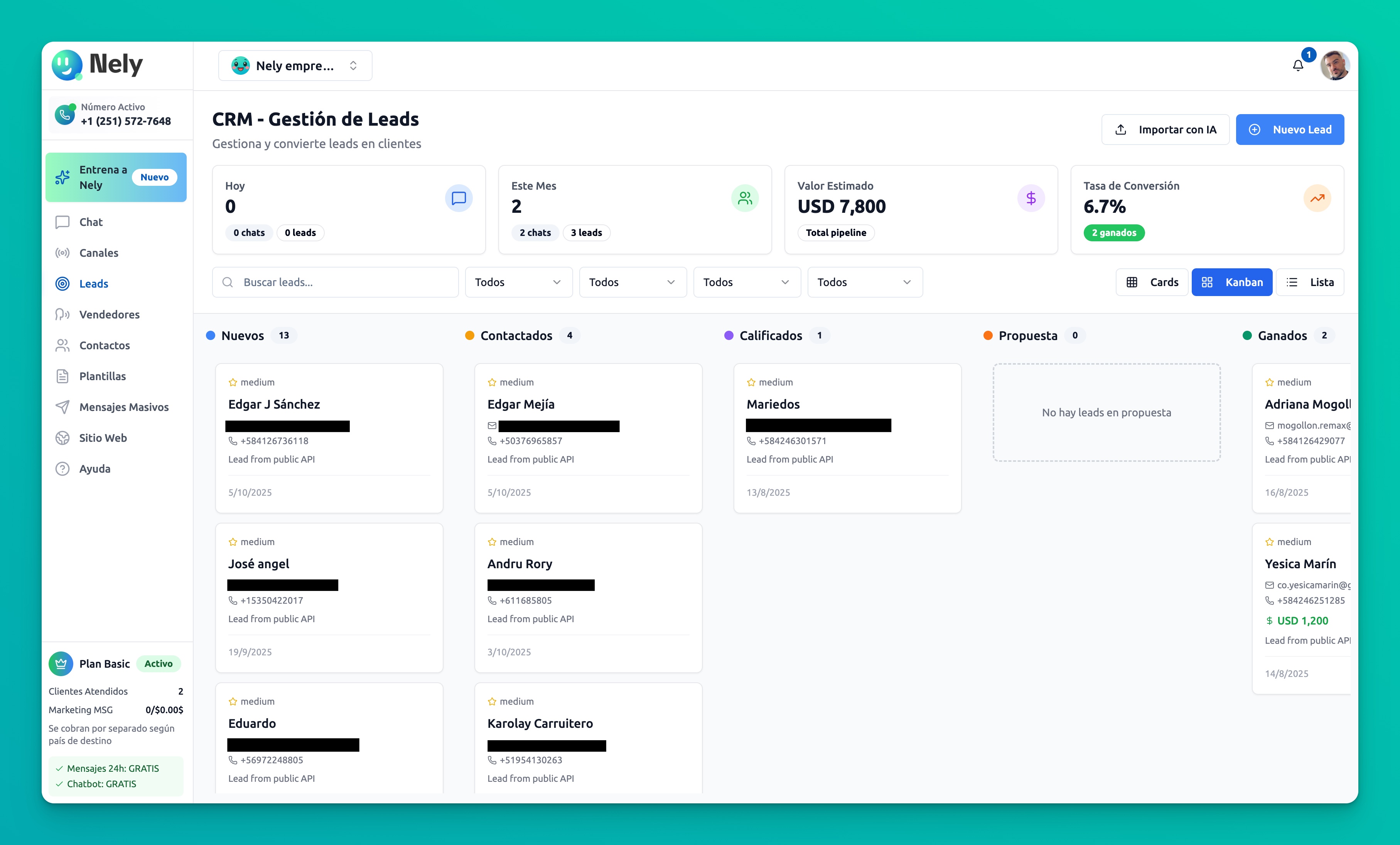Click the notification bell icon
1400x845 pixels.
(x=1298, y=66)
